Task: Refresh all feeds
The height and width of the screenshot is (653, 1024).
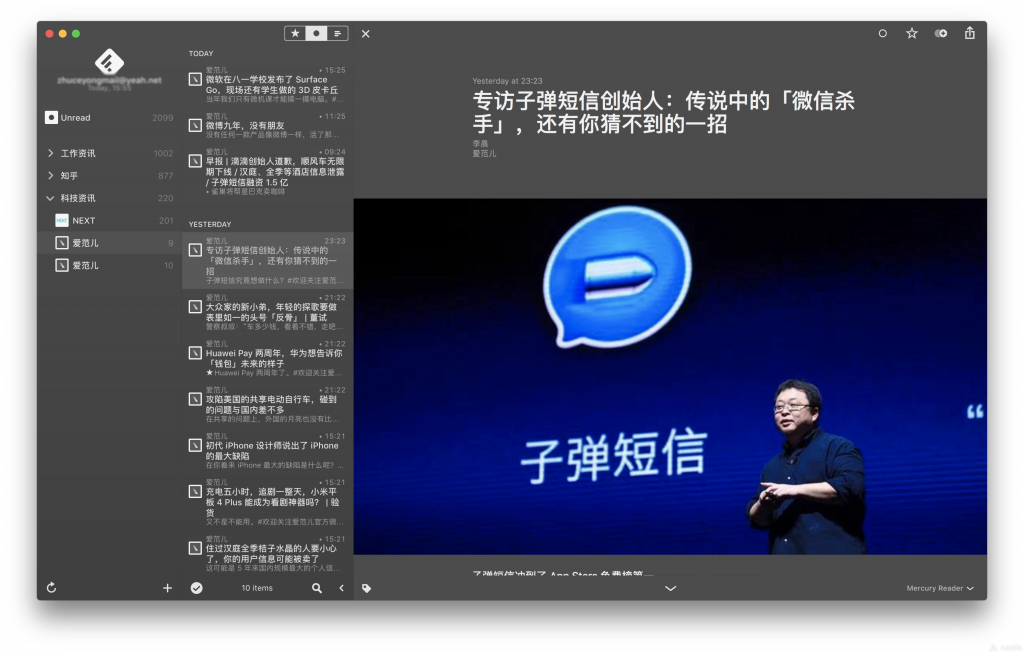Action: 51,588
